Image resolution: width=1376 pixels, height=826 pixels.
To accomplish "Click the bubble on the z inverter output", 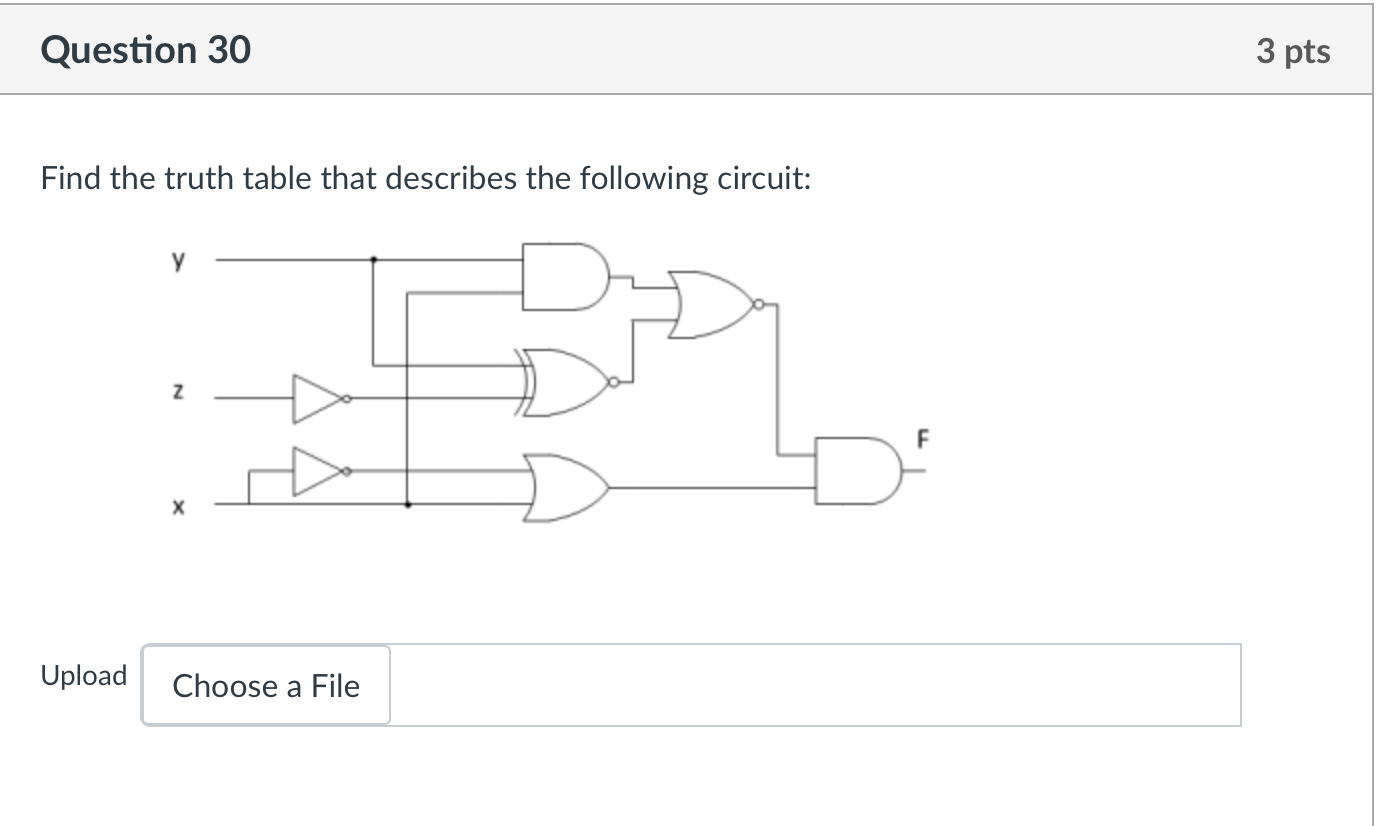I will (345, 397).
